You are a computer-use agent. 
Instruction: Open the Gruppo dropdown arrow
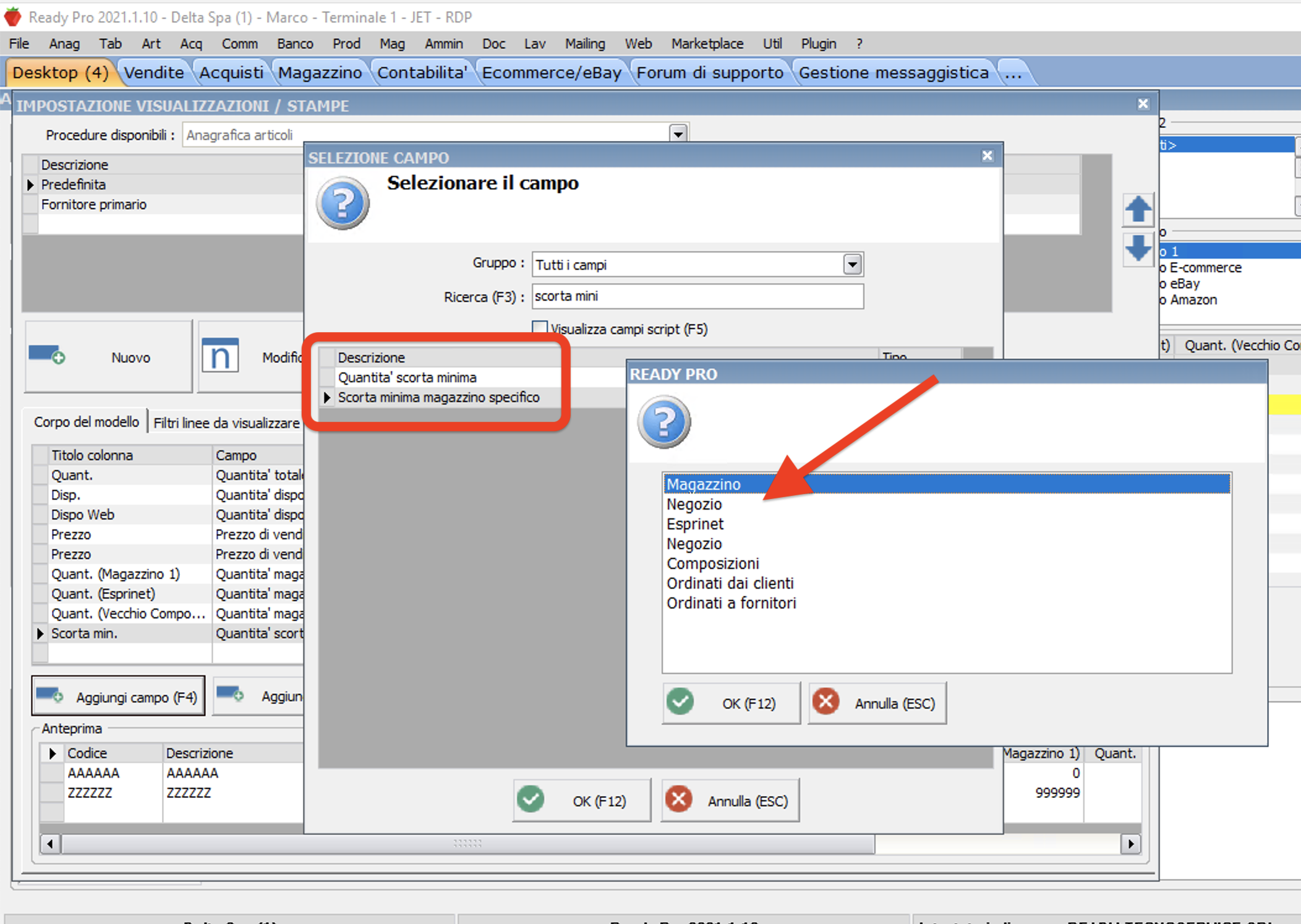[x=852, y=265]
